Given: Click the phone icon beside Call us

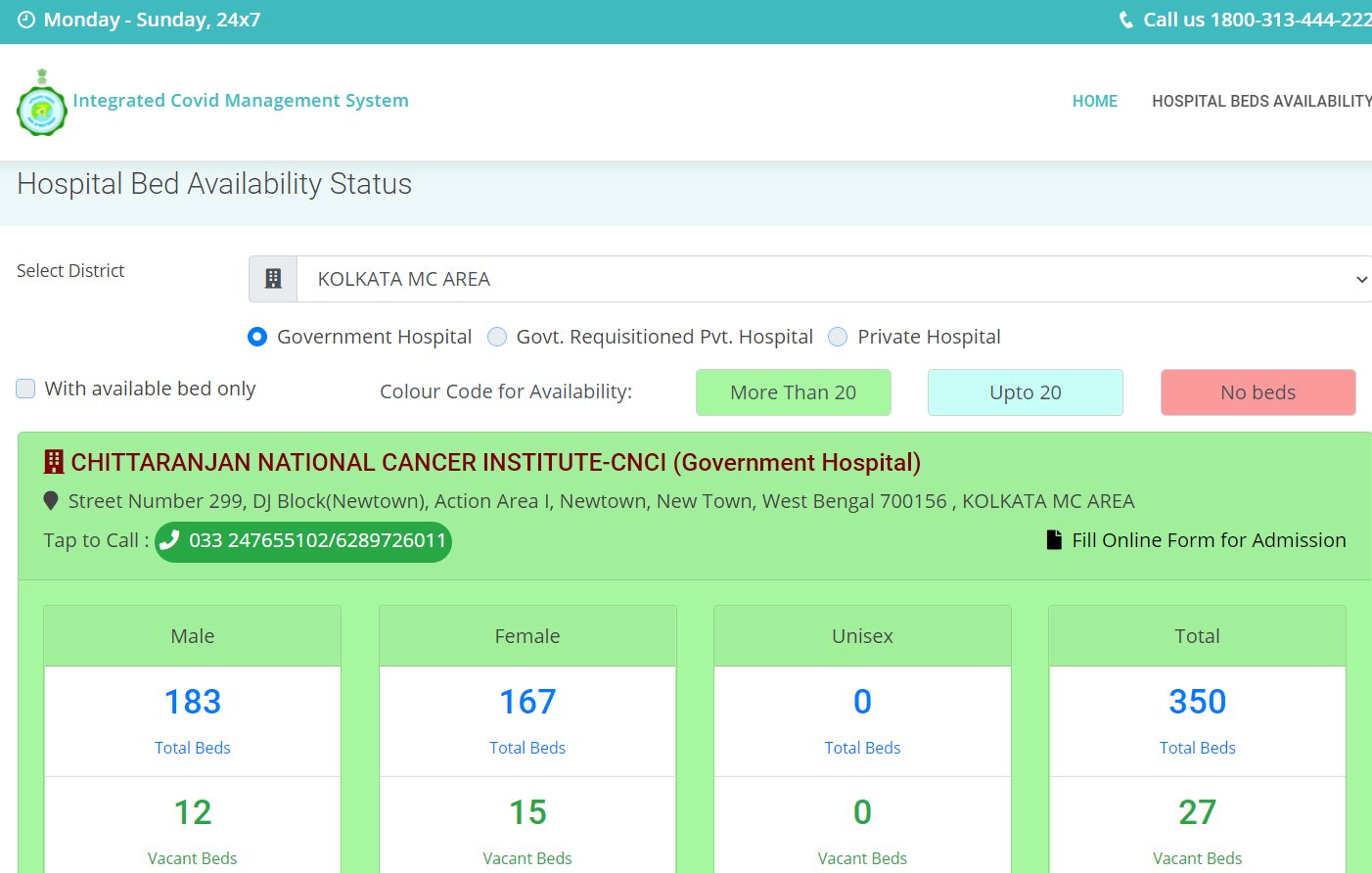Looking at the screenshot, I should [x=1126, y=20].
